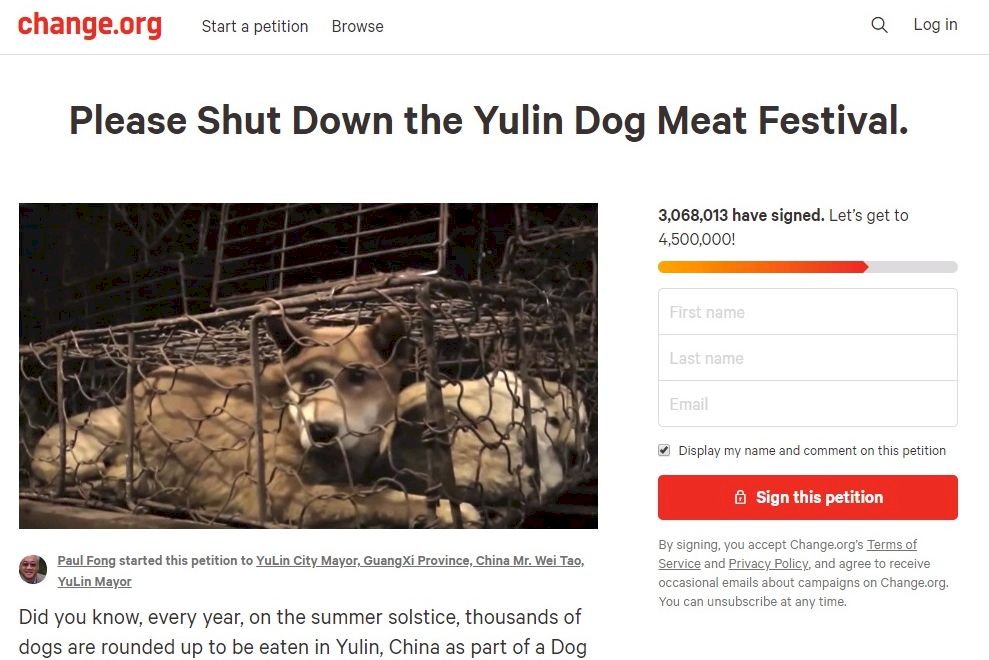
Task: Open Paul Fong's avatar picture
Action: coord(33,569)
